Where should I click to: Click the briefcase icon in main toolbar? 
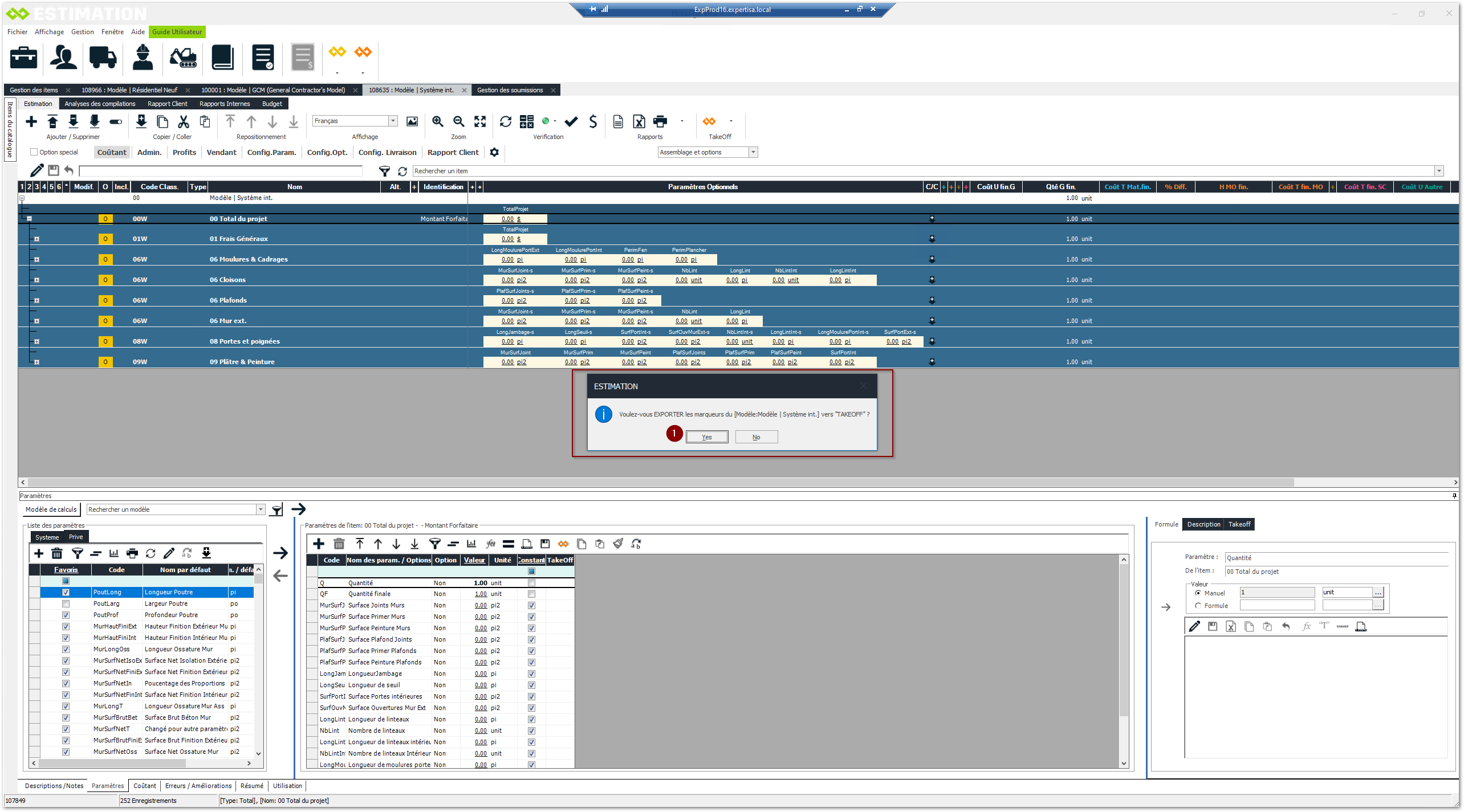click(x=24, y=58)
